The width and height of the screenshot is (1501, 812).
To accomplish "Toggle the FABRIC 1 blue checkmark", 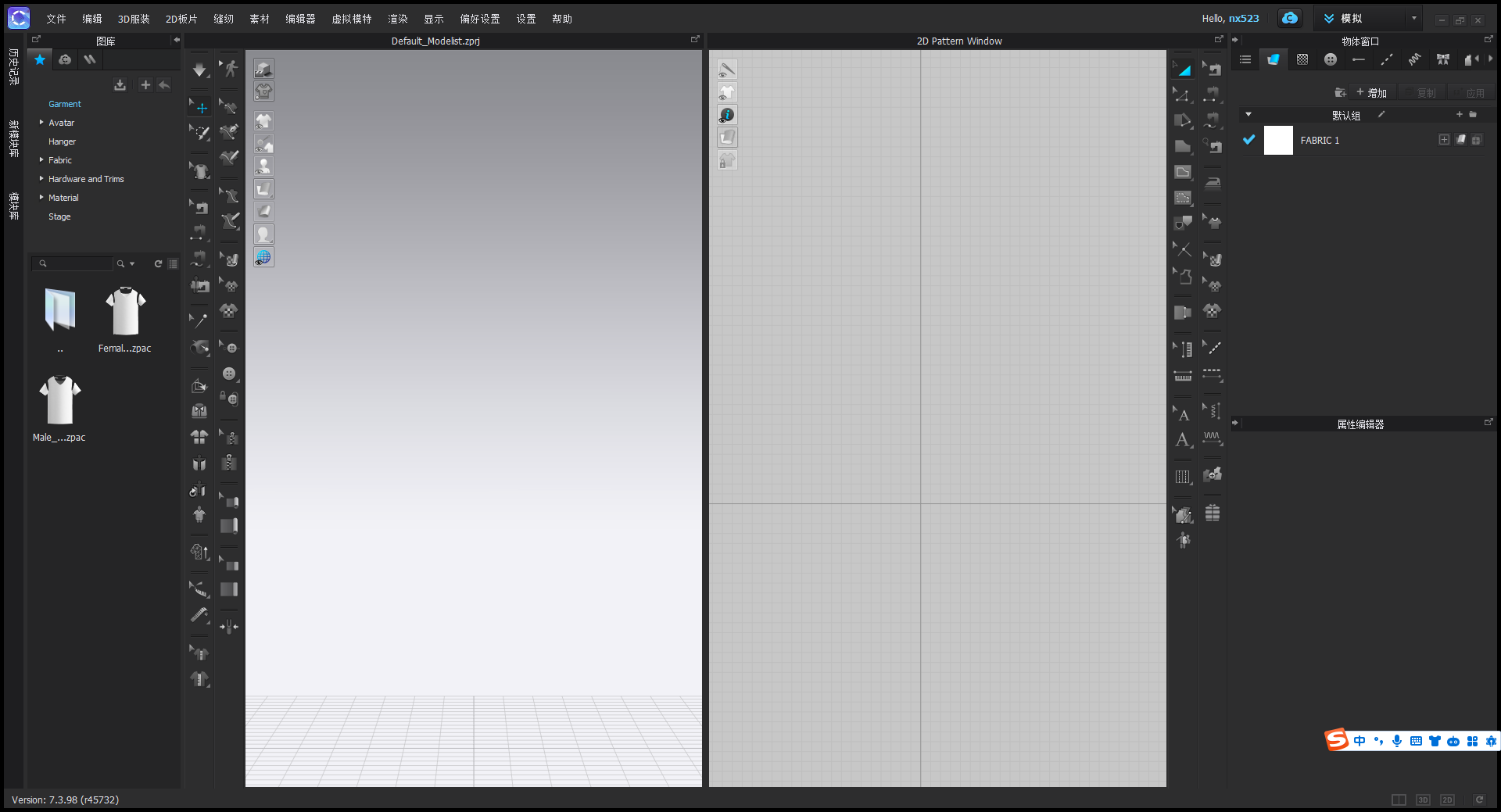I will 1249,140.
